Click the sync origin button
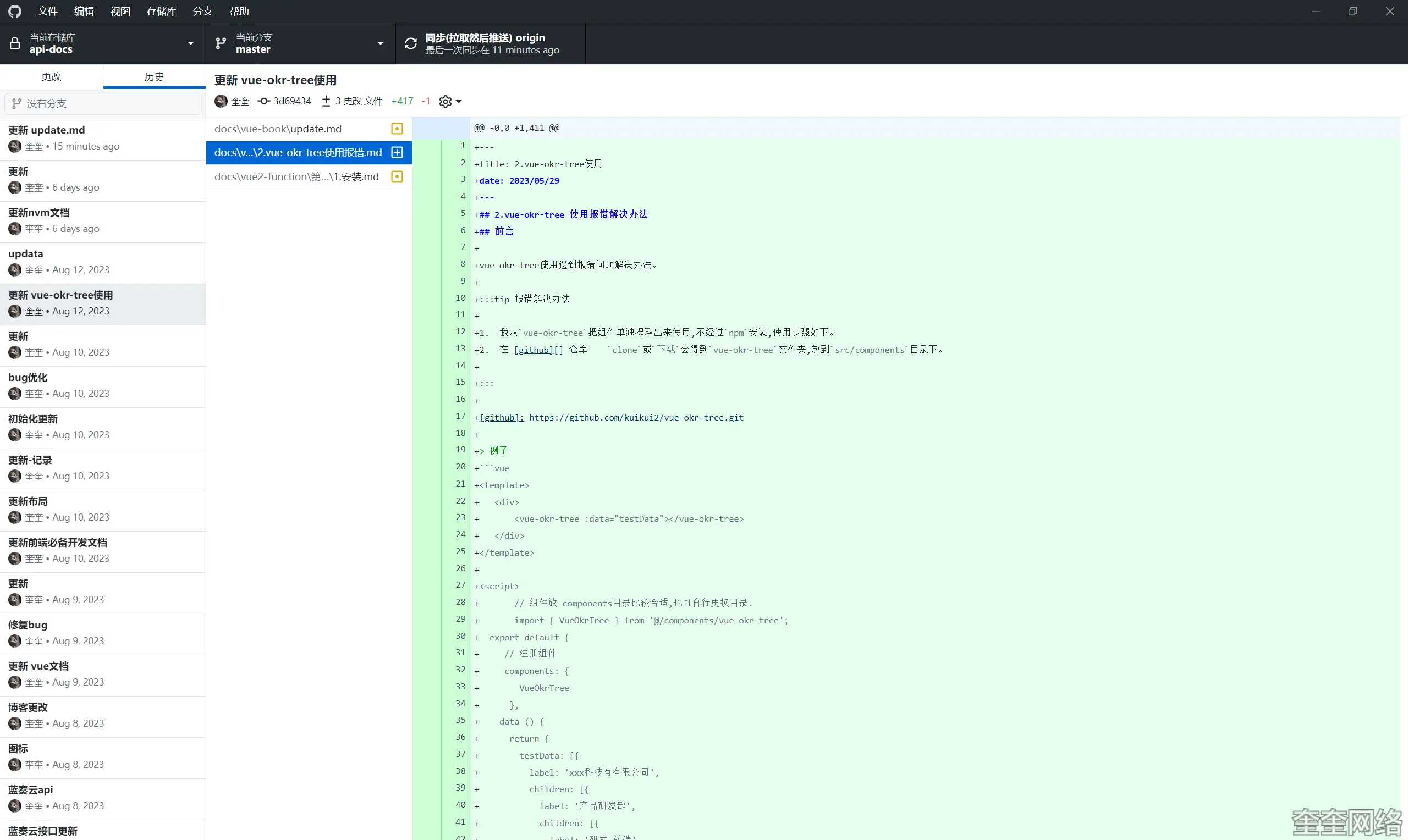Image resolution: width=1408 pixels, height=840 pixels. 490,43
